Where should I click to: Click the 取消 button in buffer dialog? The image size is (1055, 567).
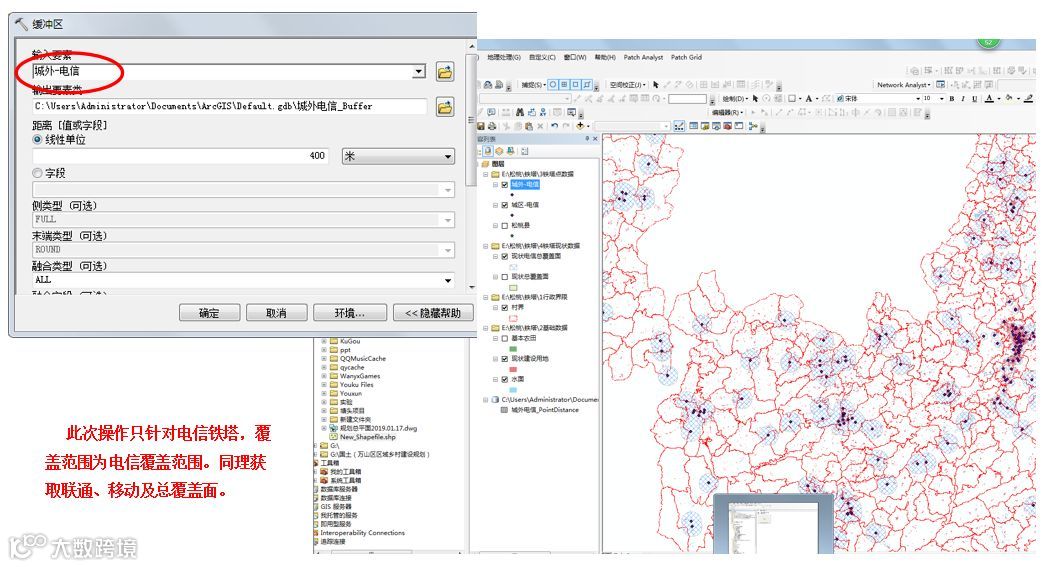point(277,313)
